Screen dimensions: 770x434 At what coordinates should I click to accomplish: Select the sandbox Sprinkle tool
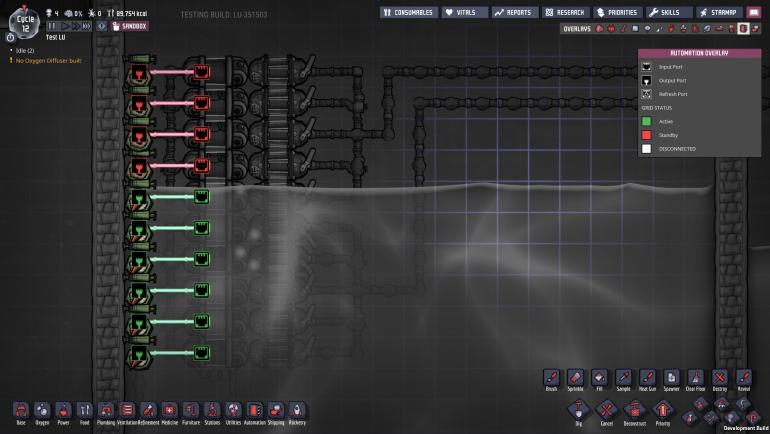point(576,378)
